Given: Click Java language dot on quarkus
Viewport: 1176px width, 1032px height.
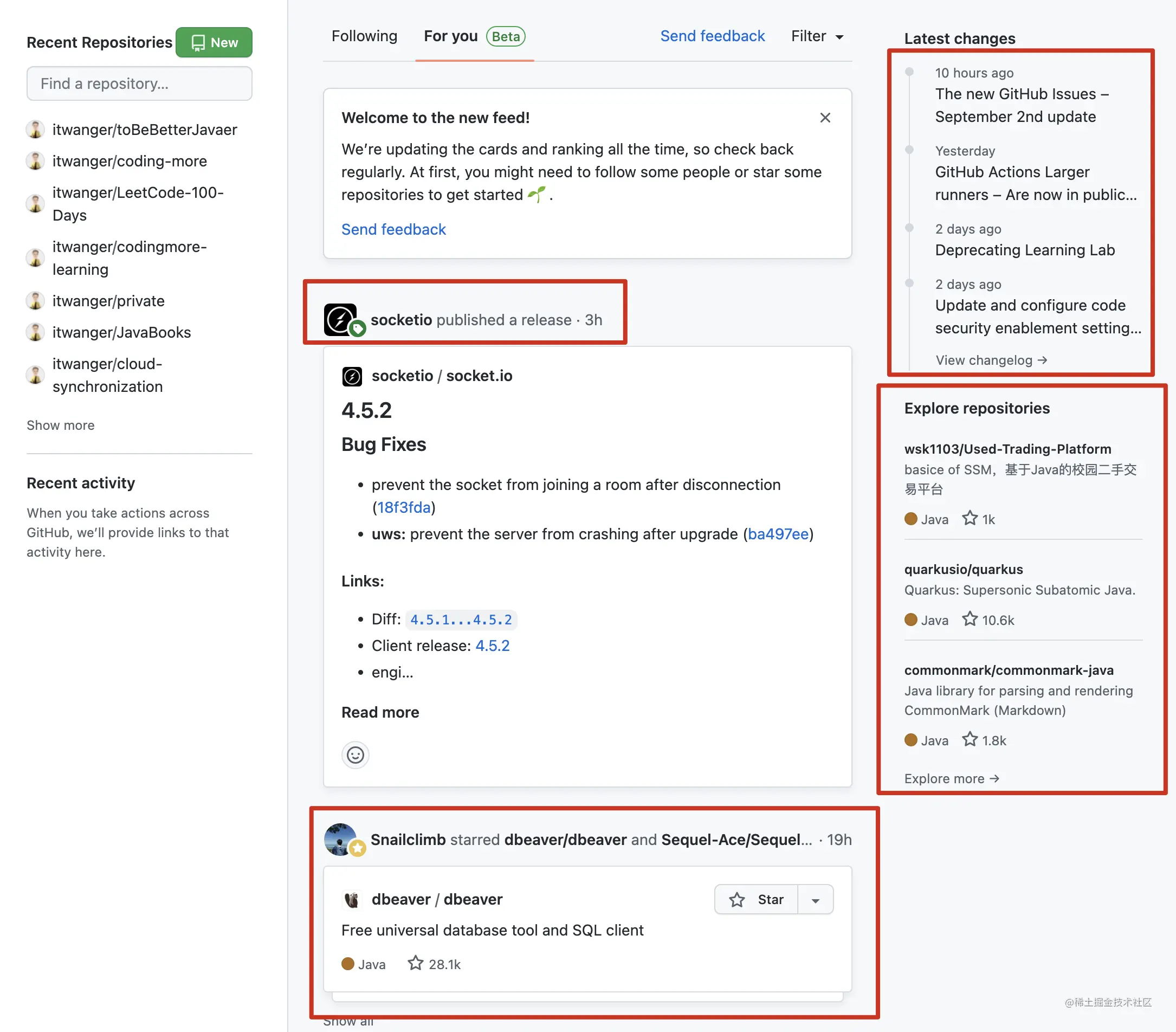Looking at the screenshot, I should [x=911, y=620].
